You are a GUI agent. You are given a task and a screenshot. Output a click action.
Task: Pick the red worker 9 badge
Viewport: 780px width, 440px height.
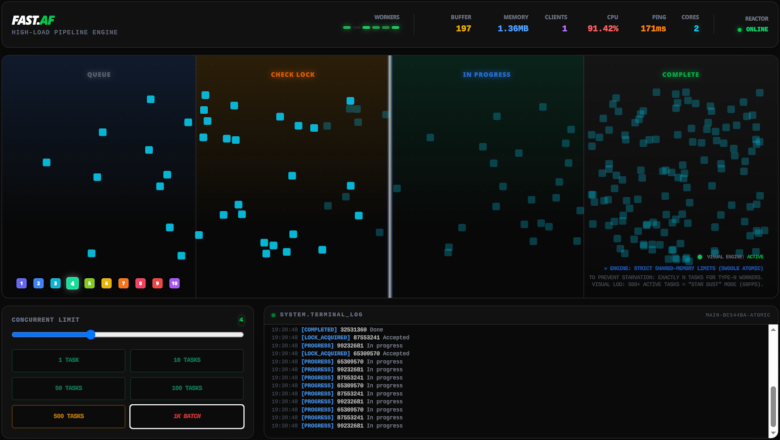[157, 283]
